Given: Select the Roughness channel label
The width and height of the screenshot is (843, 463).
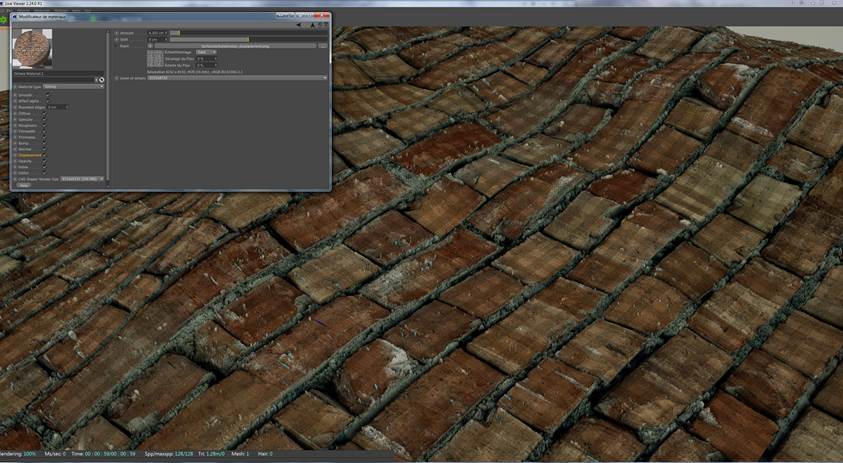Looking at the screenshot, I should click(x=27, y=125).
